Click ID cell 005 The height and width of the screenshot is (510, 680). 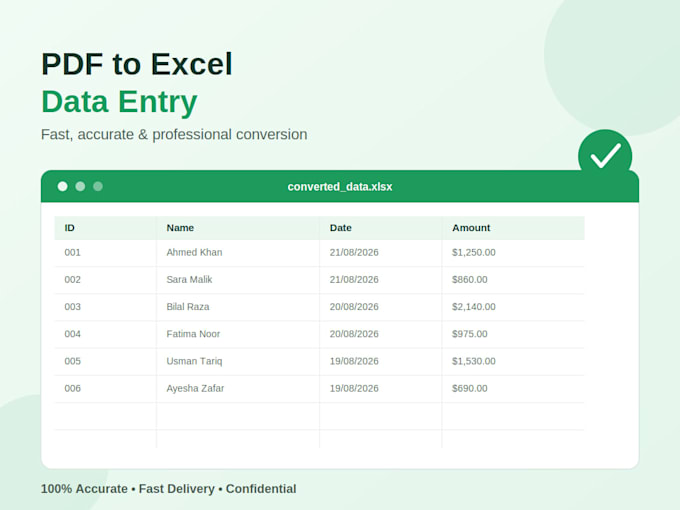[105, 361]
